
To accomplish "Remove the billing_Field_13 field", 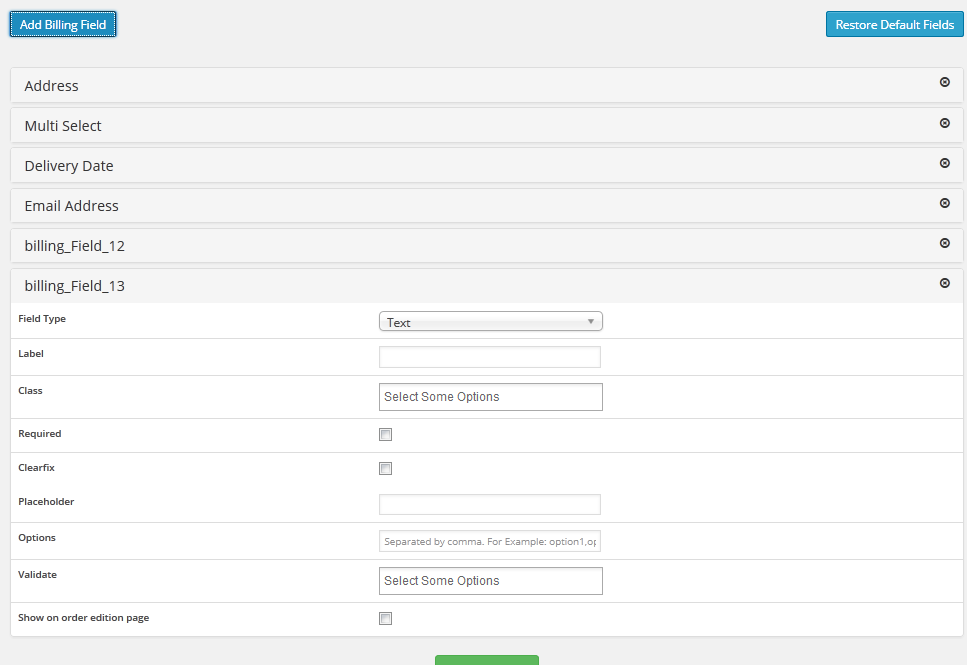I will point(944,283).
